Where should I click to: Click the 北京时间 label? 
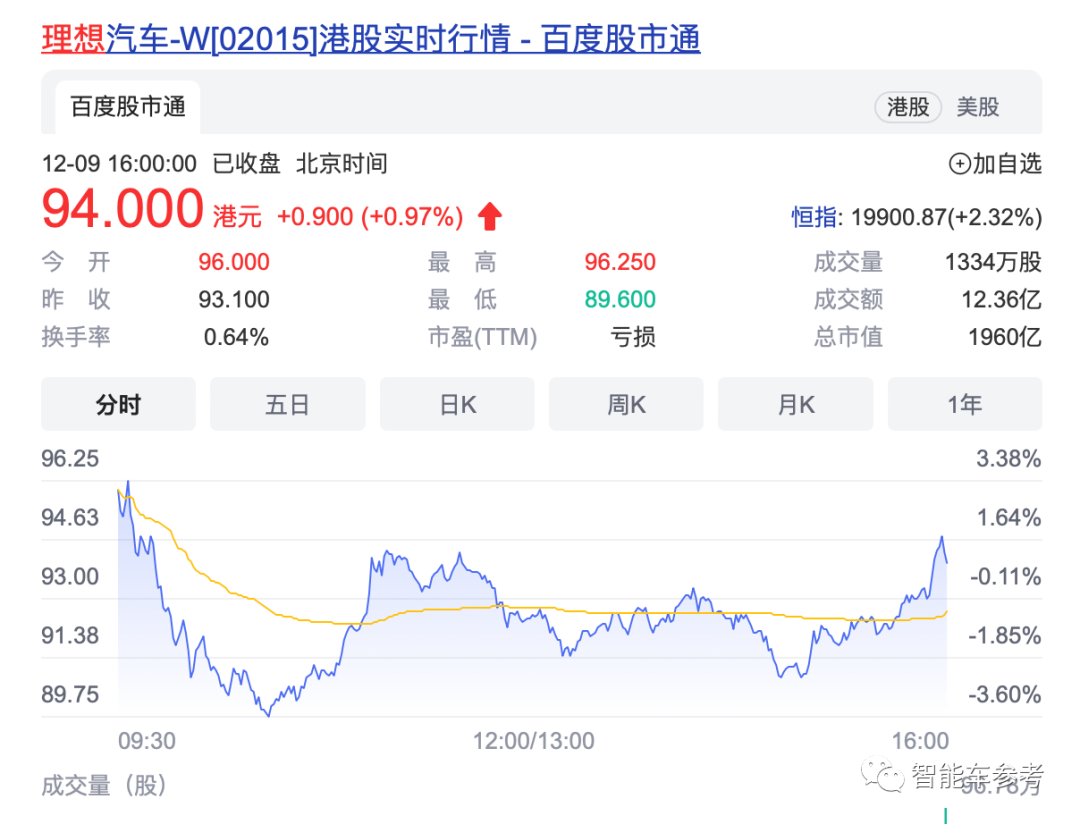pyautogui.click(x=342, y=164)
